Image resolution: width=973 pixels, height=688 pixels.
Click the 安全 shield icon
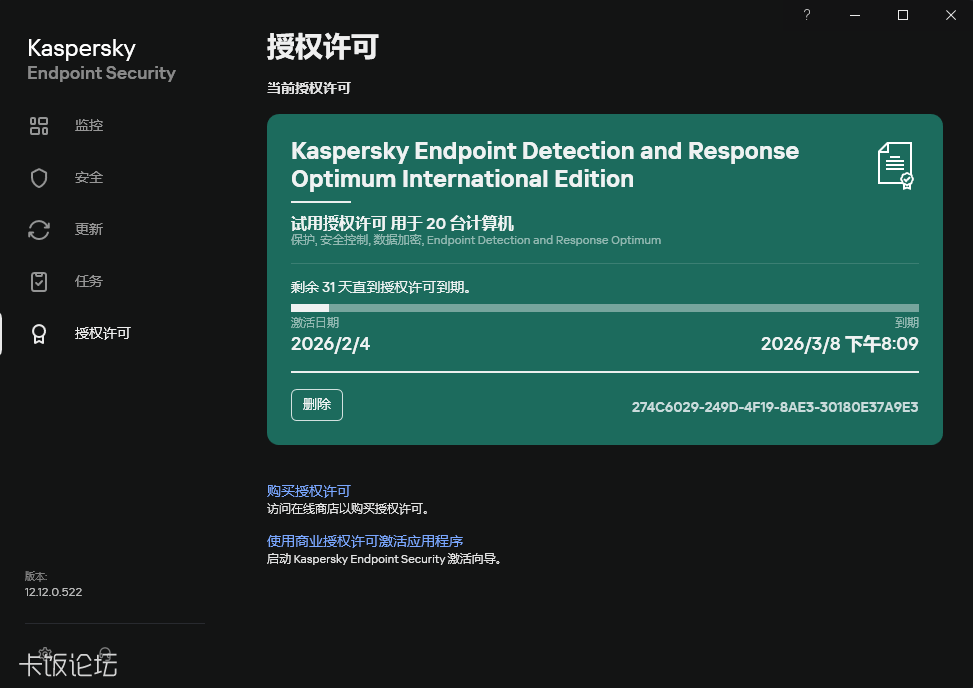tap(39, 178)
